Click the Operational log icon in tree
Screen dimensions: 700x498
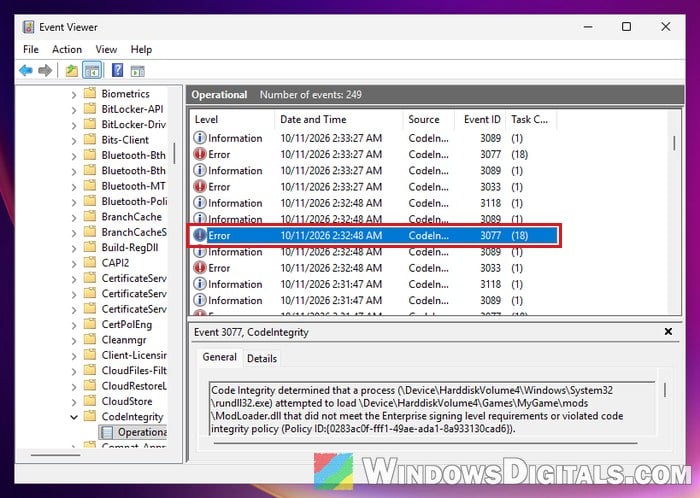[106, 432]
